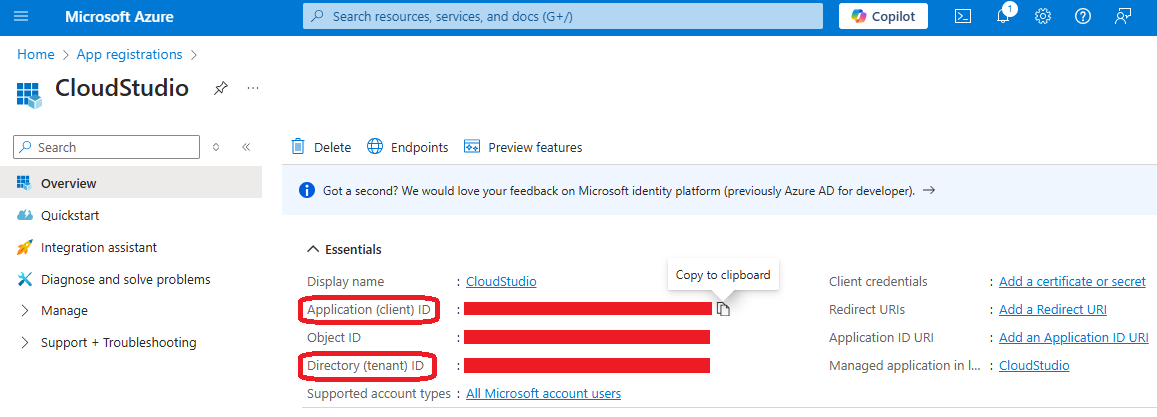The height and width of the screenshot is (417, 1157).
Task: Click the Delete toolbar button
Action: click(321, 147)
